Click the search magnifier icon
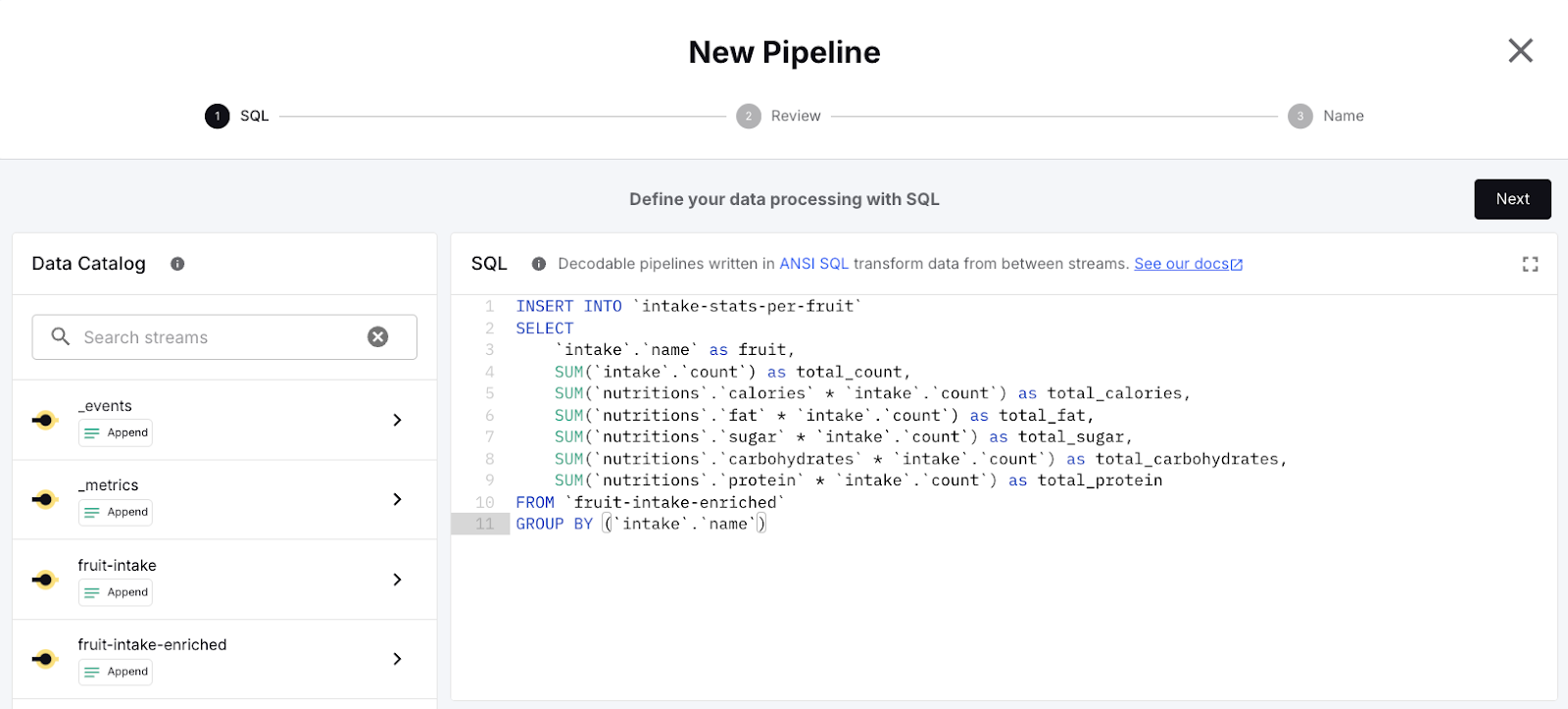Viewport: 1568px width, 709px height. (60, 336)
